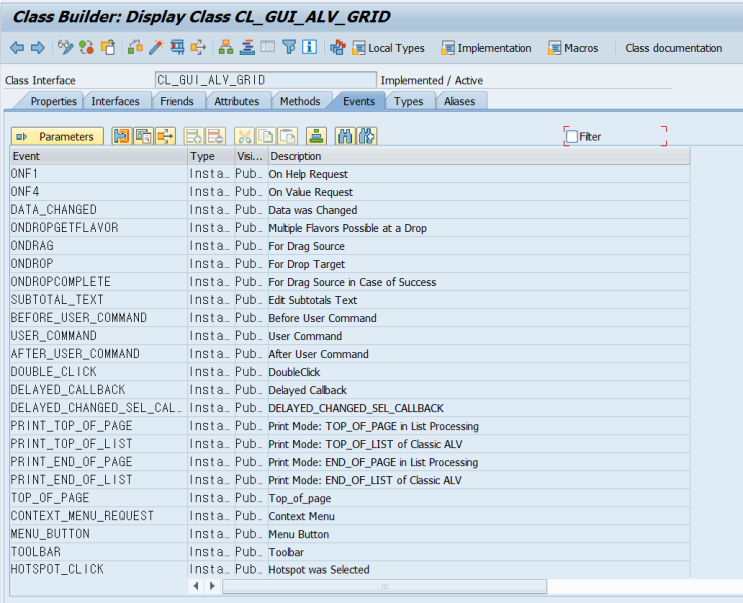Toggle Display/Change mode (glasses and pencil)
The image size is (743, 603).
pos(65,47)
